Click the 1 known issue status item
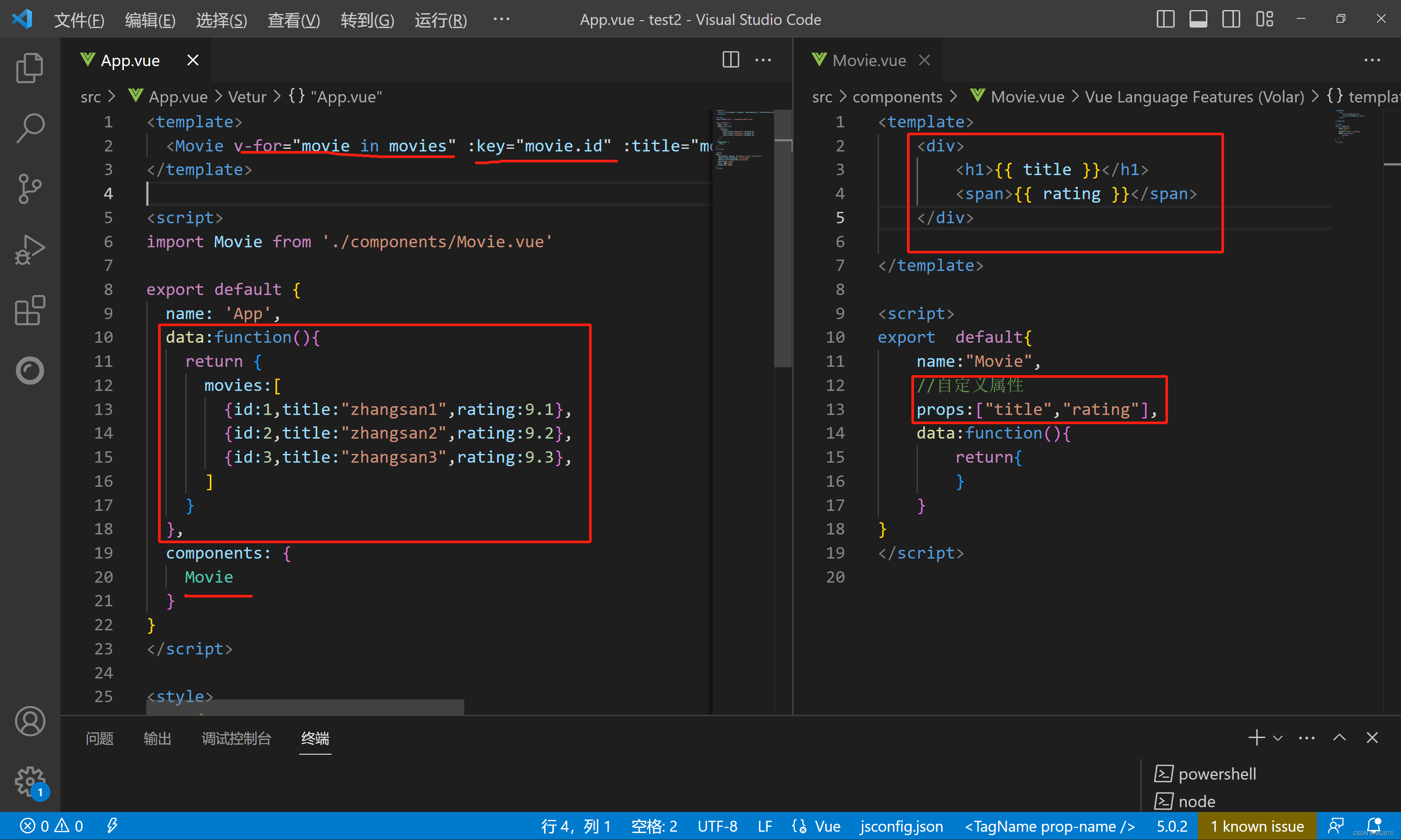 [x=1257, y=826]
